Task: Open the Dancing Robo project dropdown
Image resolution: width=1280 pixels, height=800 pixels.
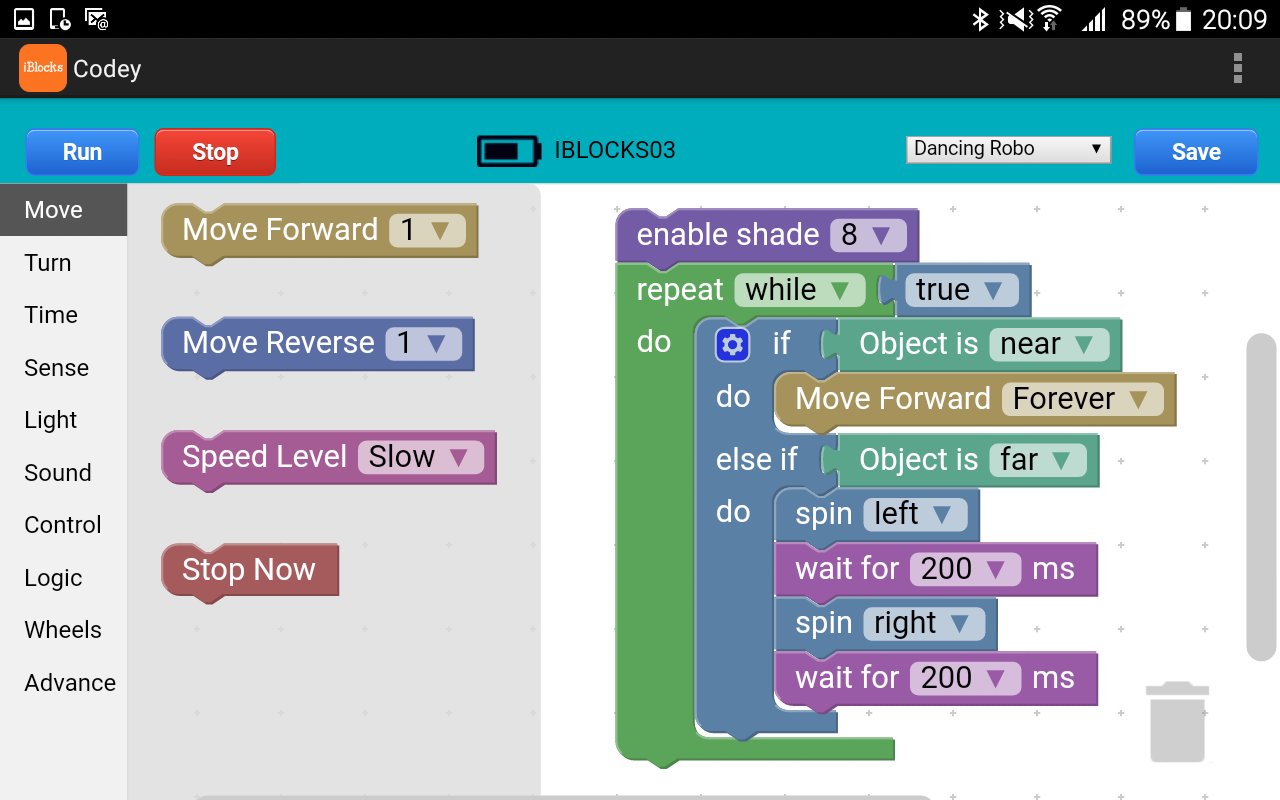Action: tap(1008, 149)
